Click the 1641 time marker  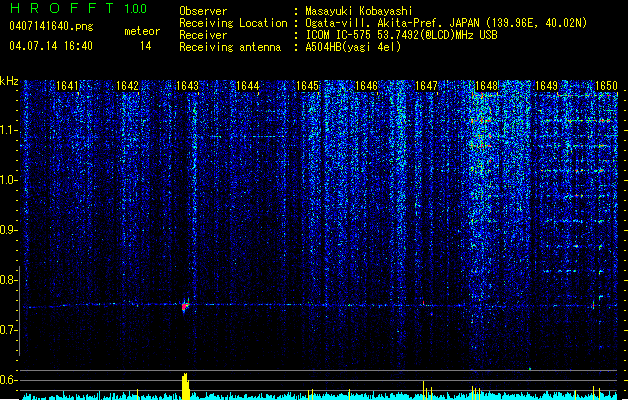point(67,86)
